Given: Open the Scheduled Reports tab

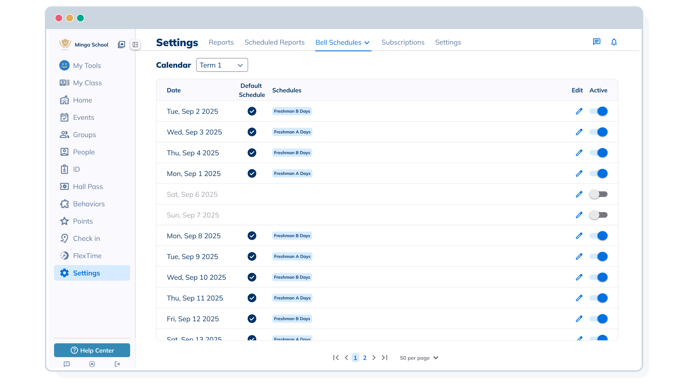Looking at the screenshot, I should pyautogui.click(x=274, y=43).
